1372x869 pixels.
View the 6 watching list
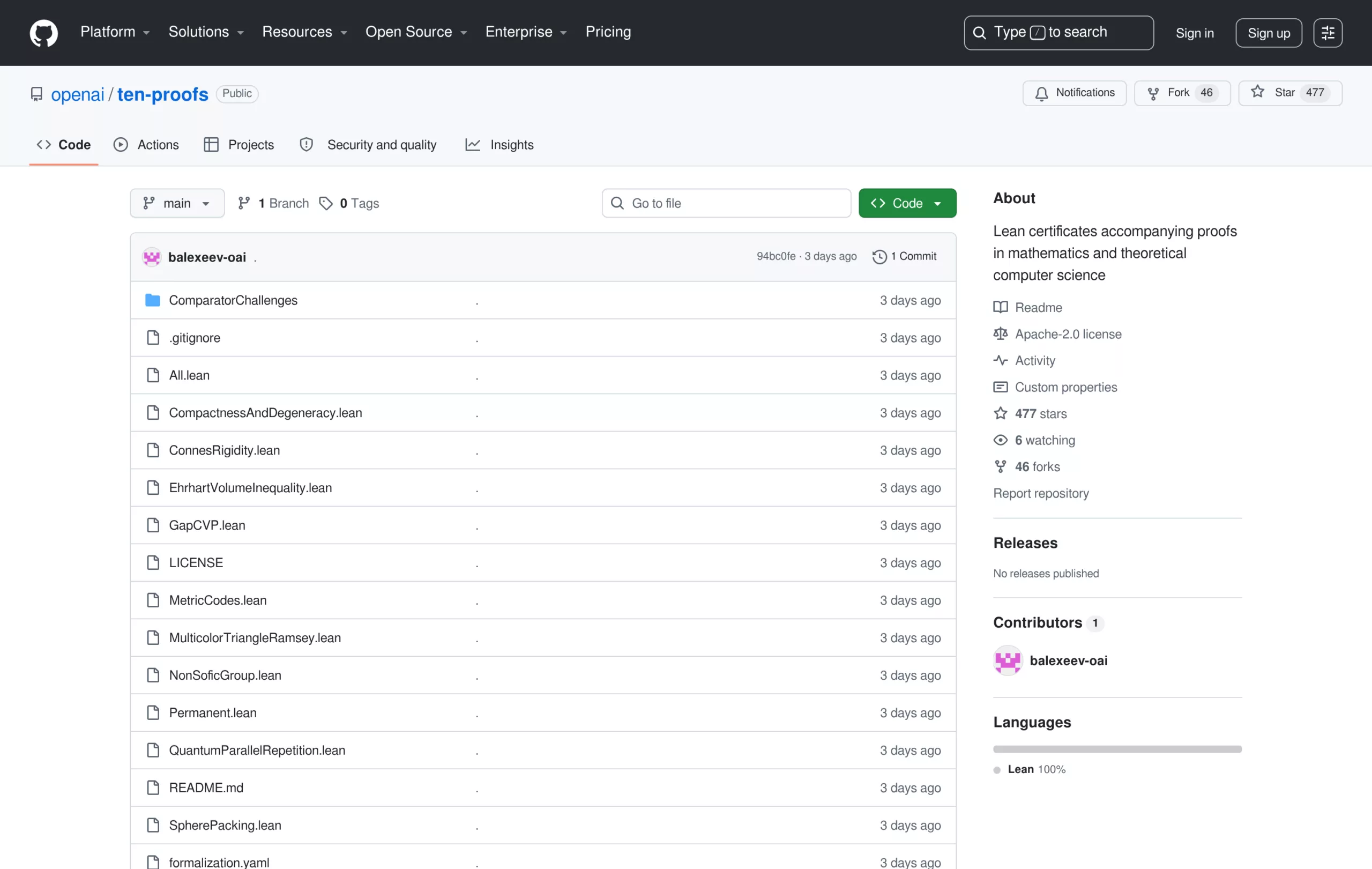coord(1034,441)
